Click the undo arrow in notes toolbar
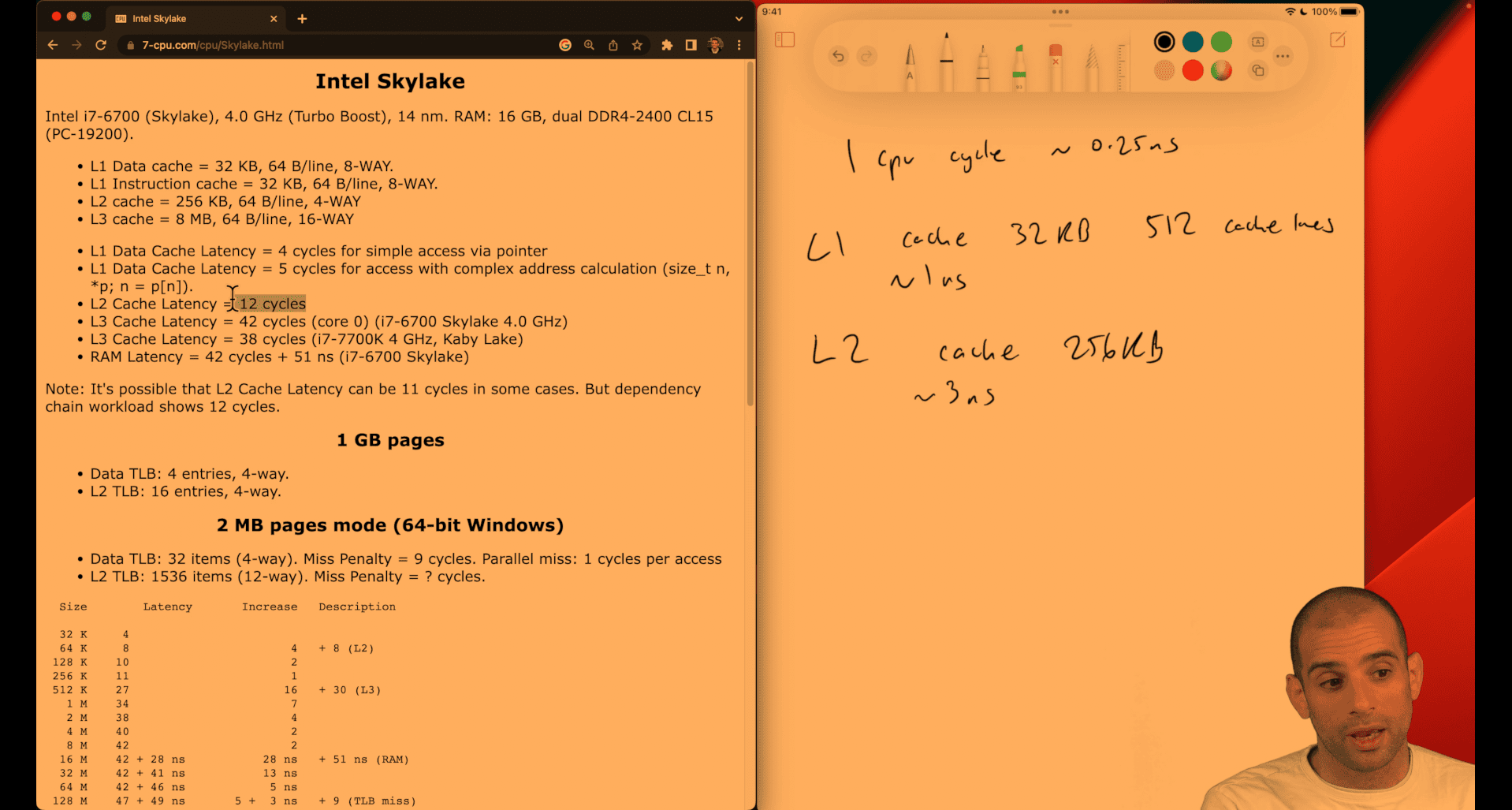This screenshot has height=810, width=1512. pyautogui.click(x=838, y=56)
